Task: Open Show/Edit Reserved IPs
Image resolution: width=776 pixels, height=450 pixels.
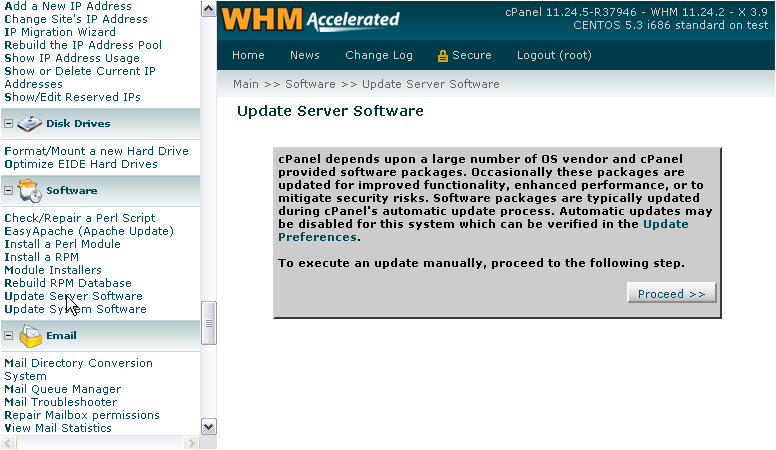Action: tap(72, 97)
